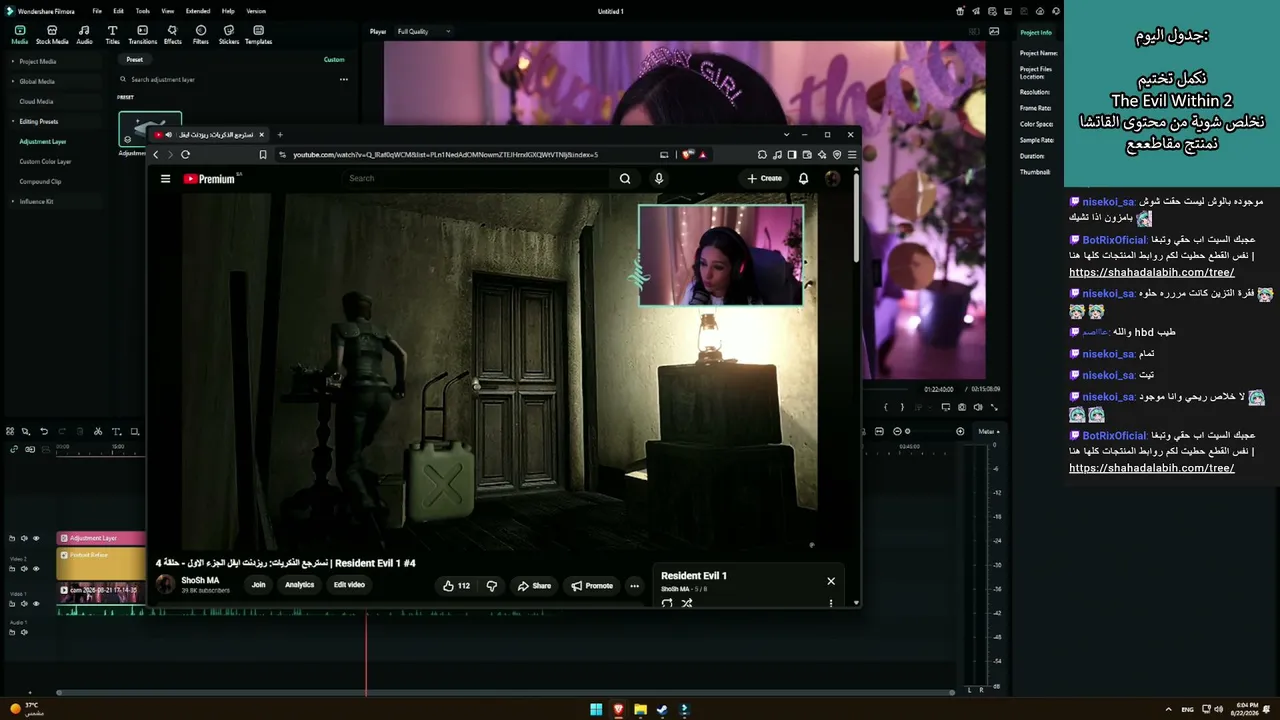The image size is (1280, 720).
Task: Click the YouTube voice search microphone
Action: pyautogui.click(x=658, y=178)
